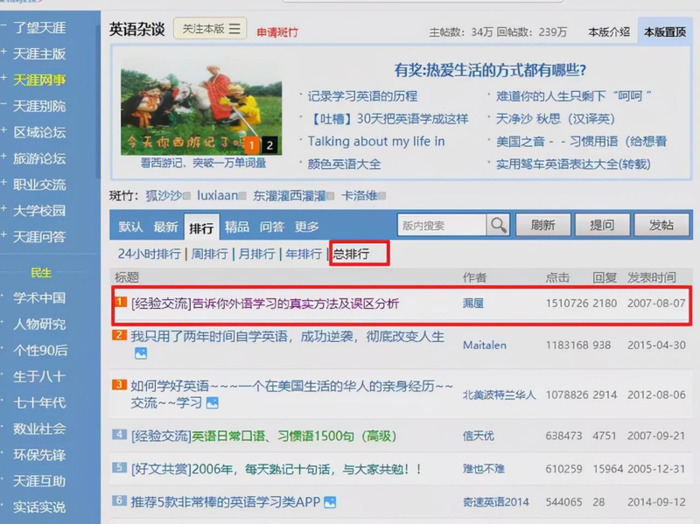Viewport: 700px width, 524px height.
Task: Expand 职业交流 sidebar section
Action: [4, 183]
